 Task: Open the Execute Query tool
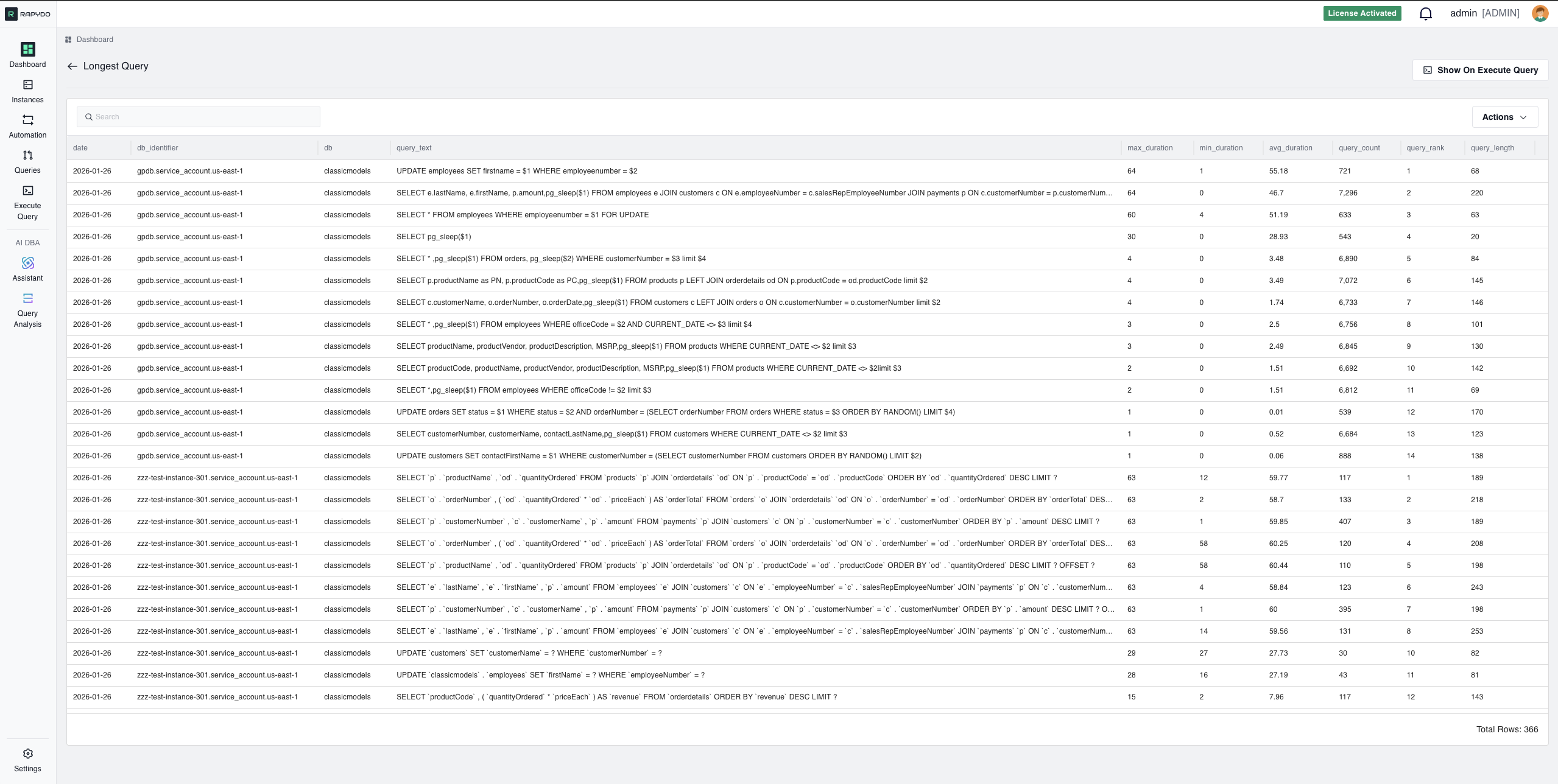point(27,195)
